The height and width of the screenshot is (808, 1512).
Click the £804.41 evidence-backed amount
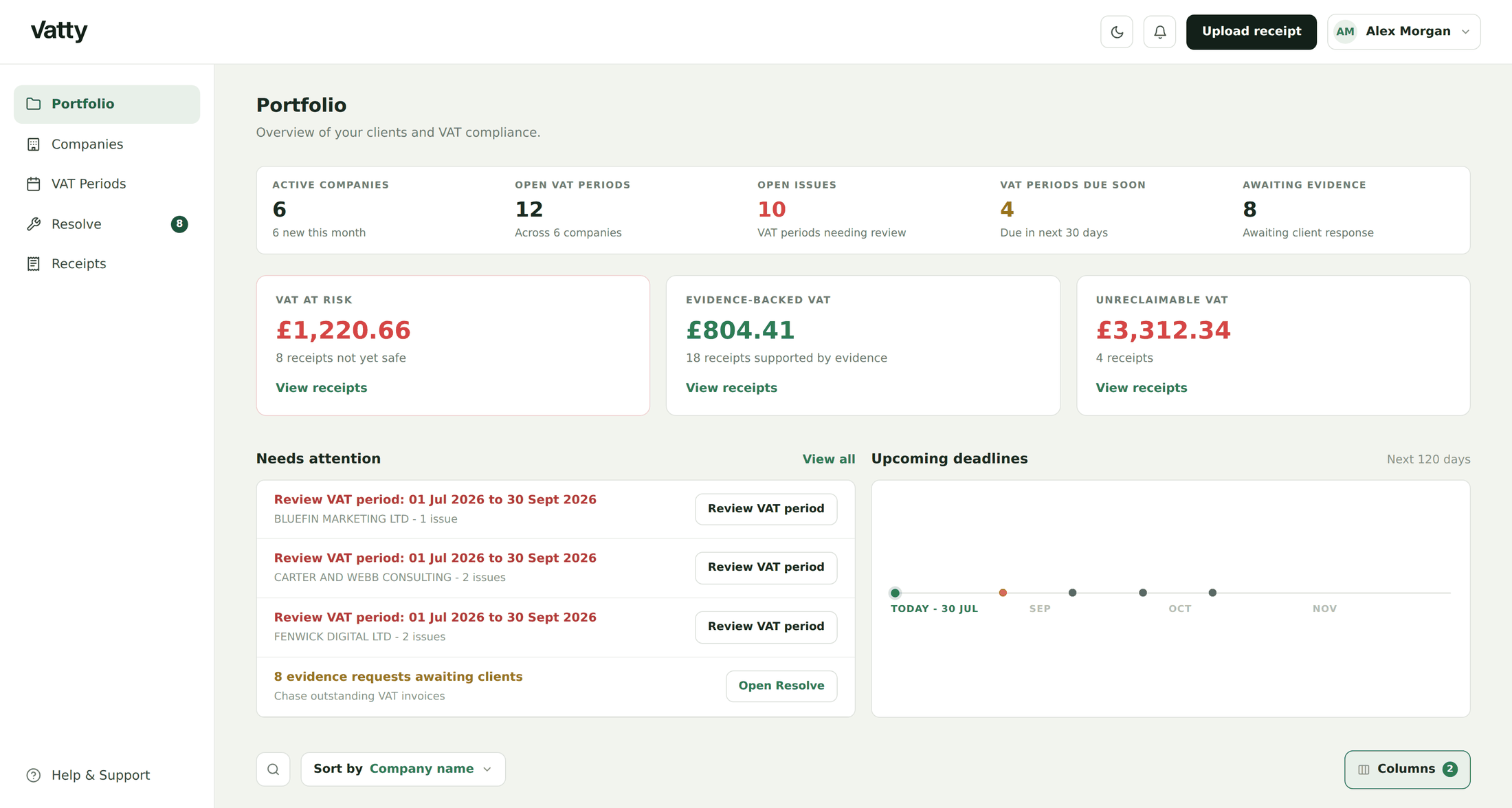[x=740, y=331]
